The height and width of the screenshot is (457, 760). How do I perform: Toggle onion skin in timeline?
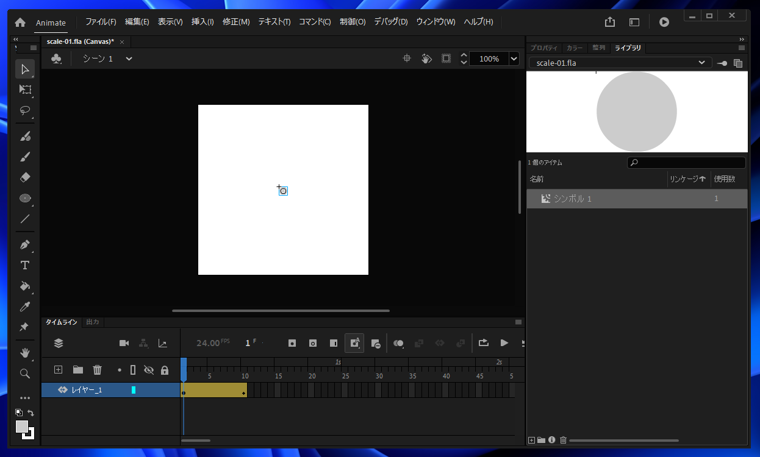(x=398, y=343)
